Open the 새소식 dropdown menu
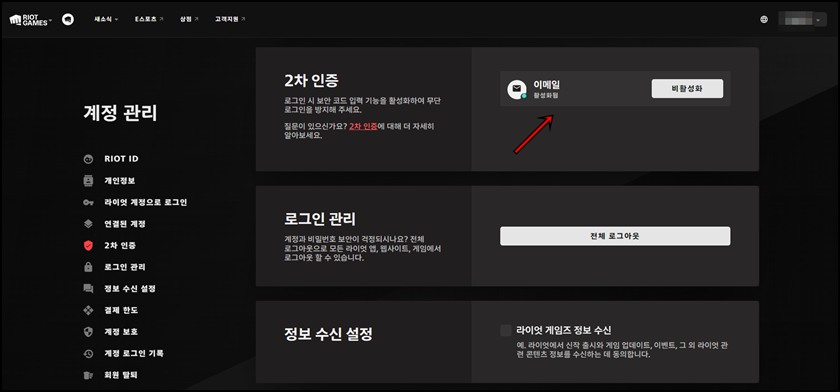 point(106,19)
